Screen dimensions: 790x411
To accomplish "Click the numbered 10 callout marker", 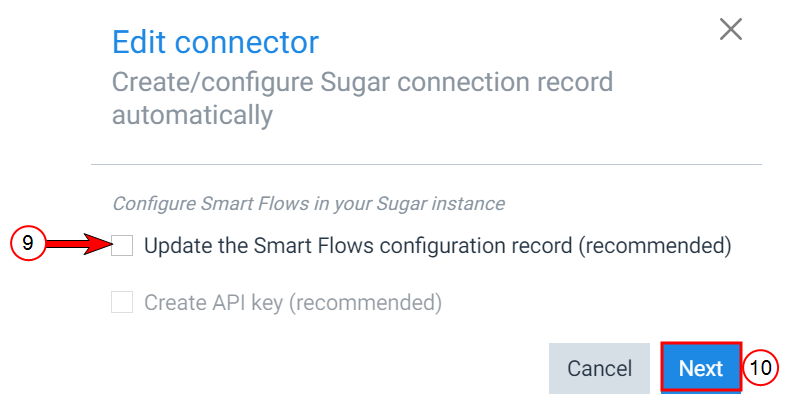I will click(x=761, y=368).
